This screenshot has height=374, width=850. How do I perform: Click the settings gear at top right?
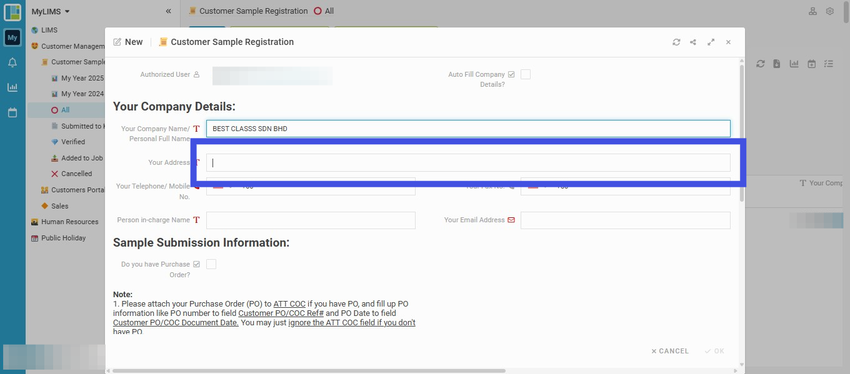click(829, 11)
